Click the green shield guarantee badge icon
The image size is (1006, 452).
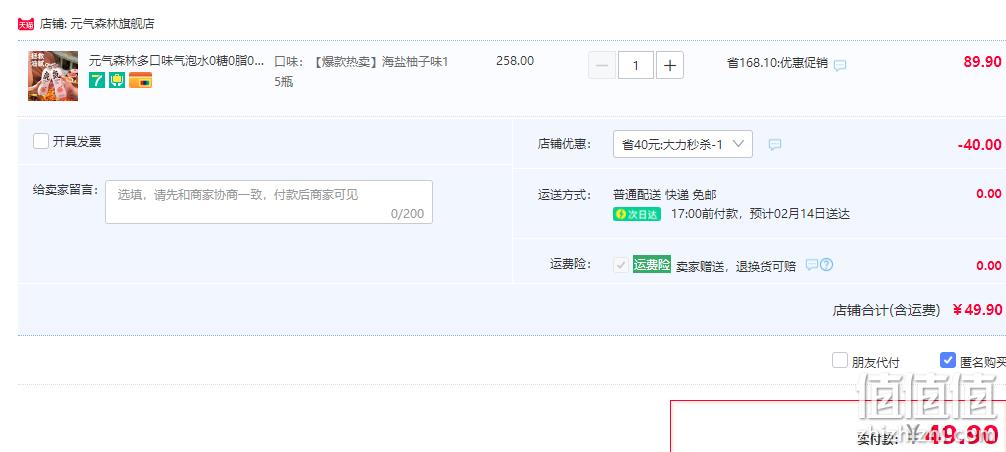[x=117, y=80]
